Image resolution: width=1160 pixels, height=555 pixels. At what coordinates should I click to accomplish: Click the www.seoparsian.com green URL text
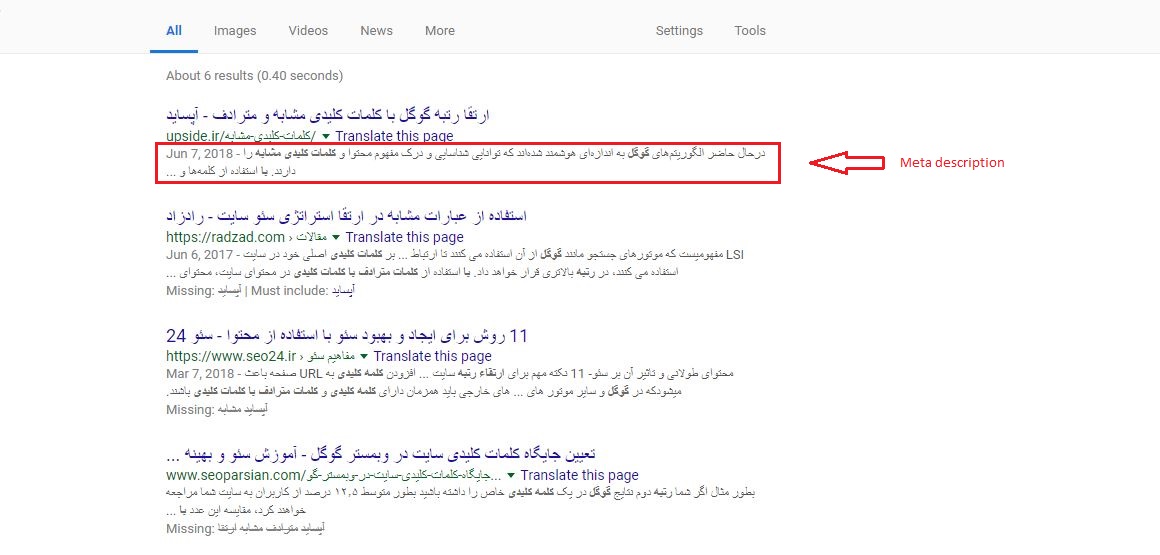[333, 475]
